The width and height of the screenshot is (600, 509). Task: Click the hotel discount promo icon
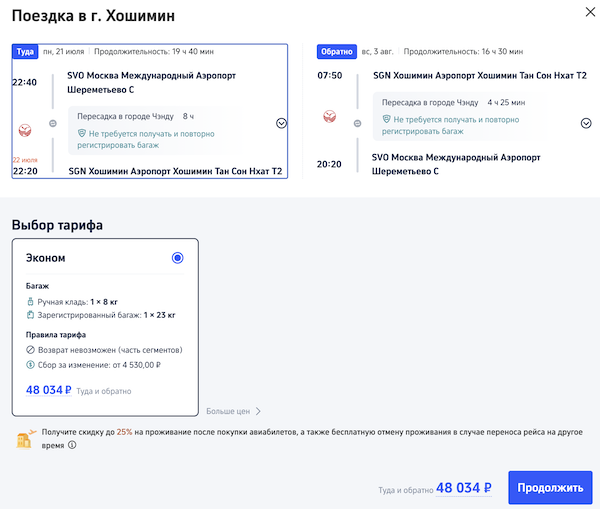tap(23, 438)
